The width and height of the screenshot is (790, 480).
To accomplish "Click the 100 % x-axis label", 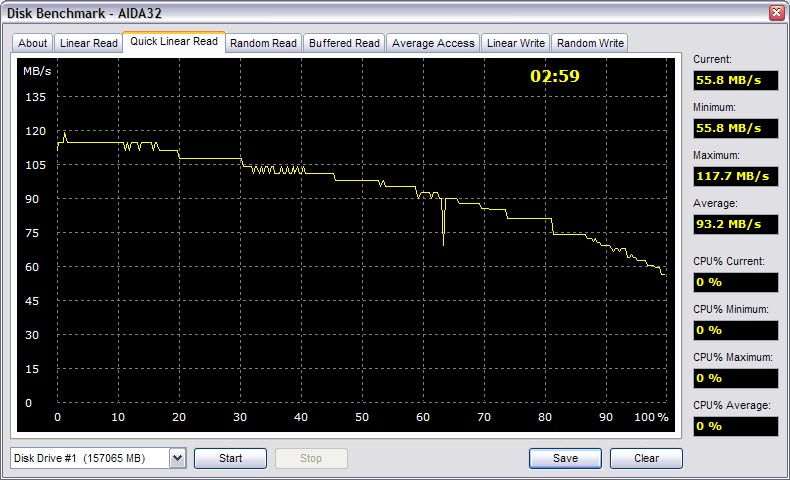I will click(x=651, y=417).
